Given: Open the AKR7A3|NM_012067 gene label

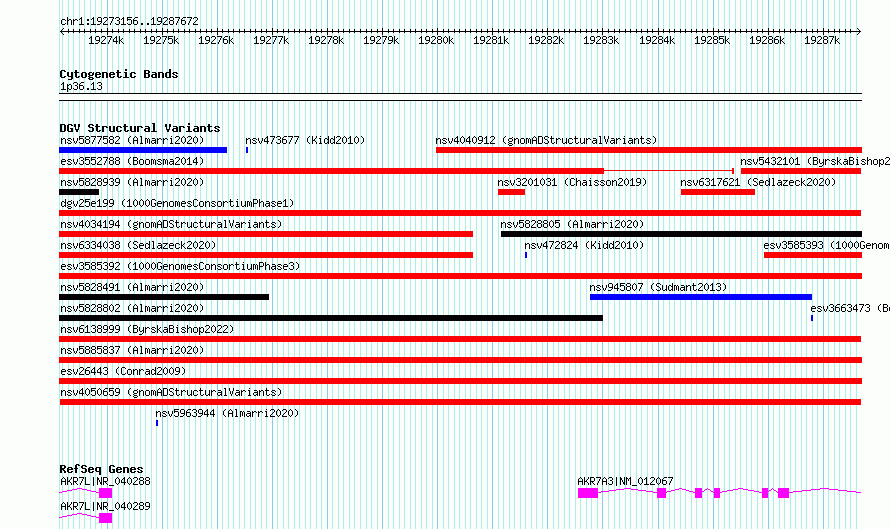Looking at the screenshot, I should (x=625, y=481).
